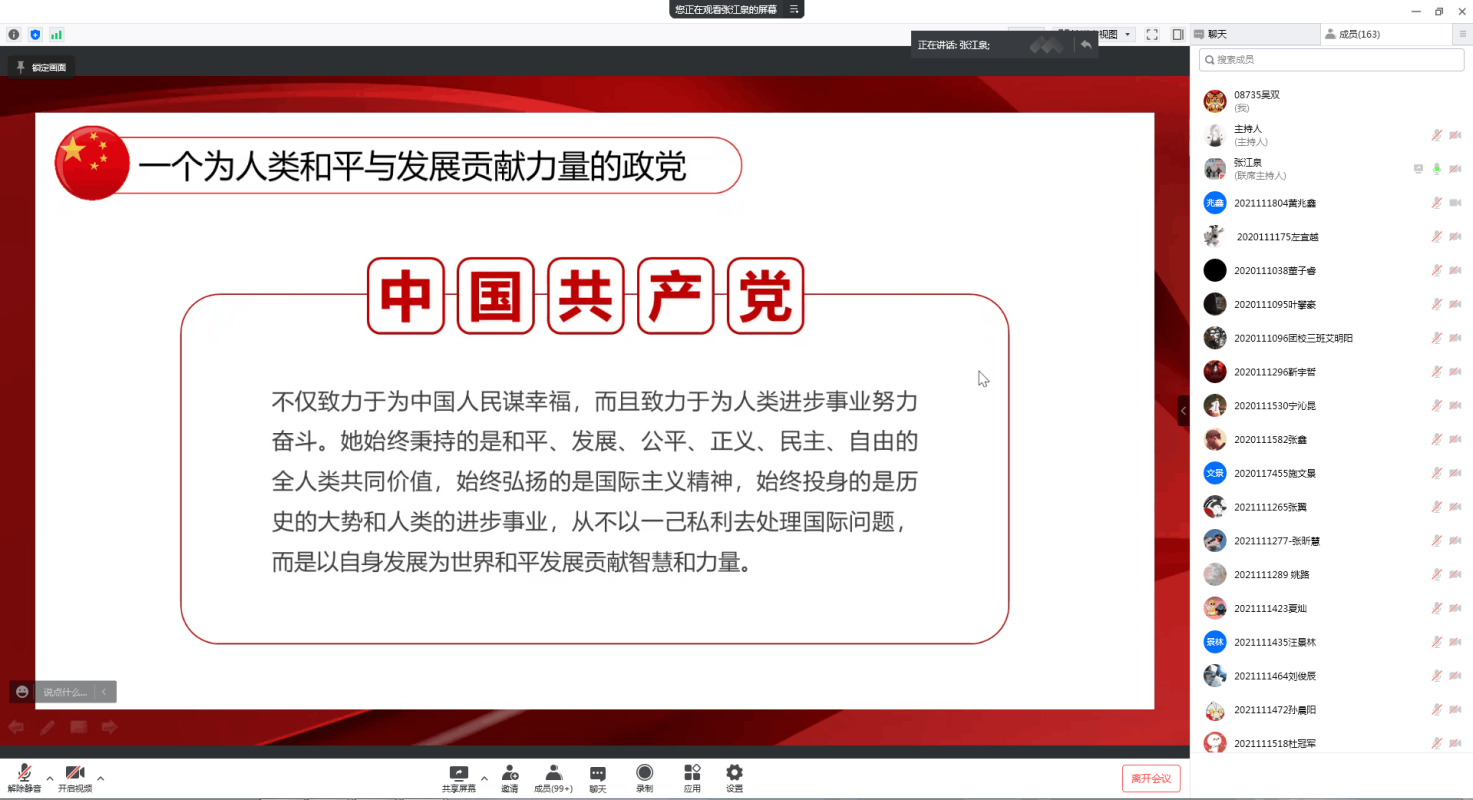Click the emoji smiley icon in chat bar
This screenshot has width=1473, height=800.
[22, 692]
